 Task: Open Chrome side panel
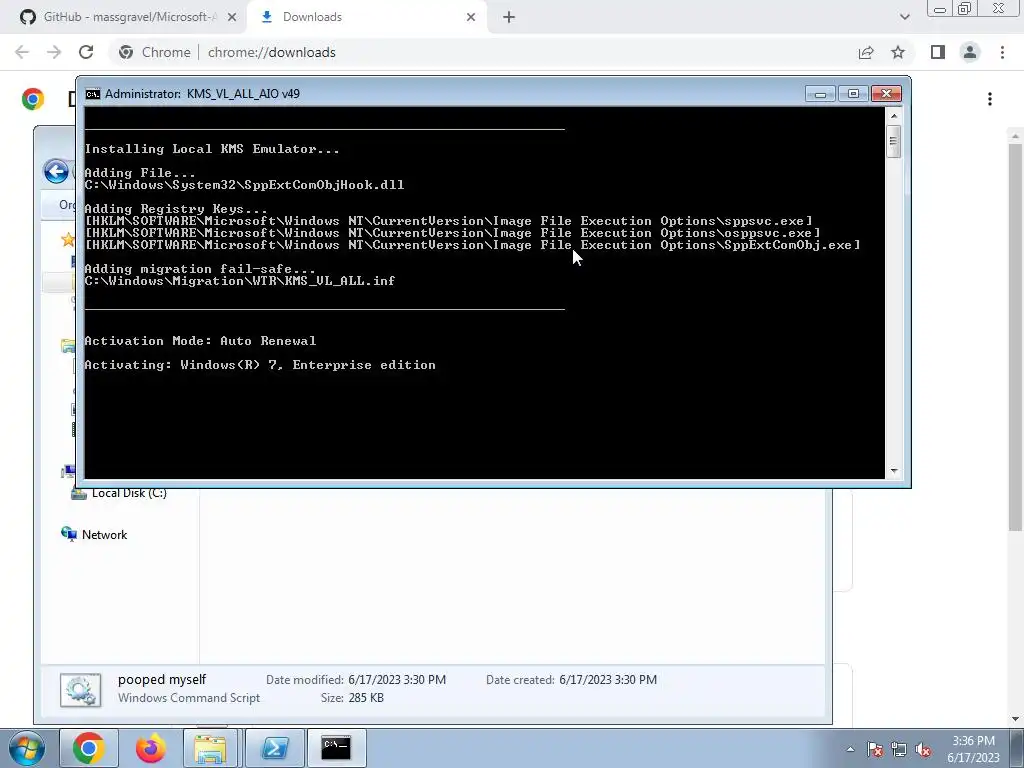[938, 52]
